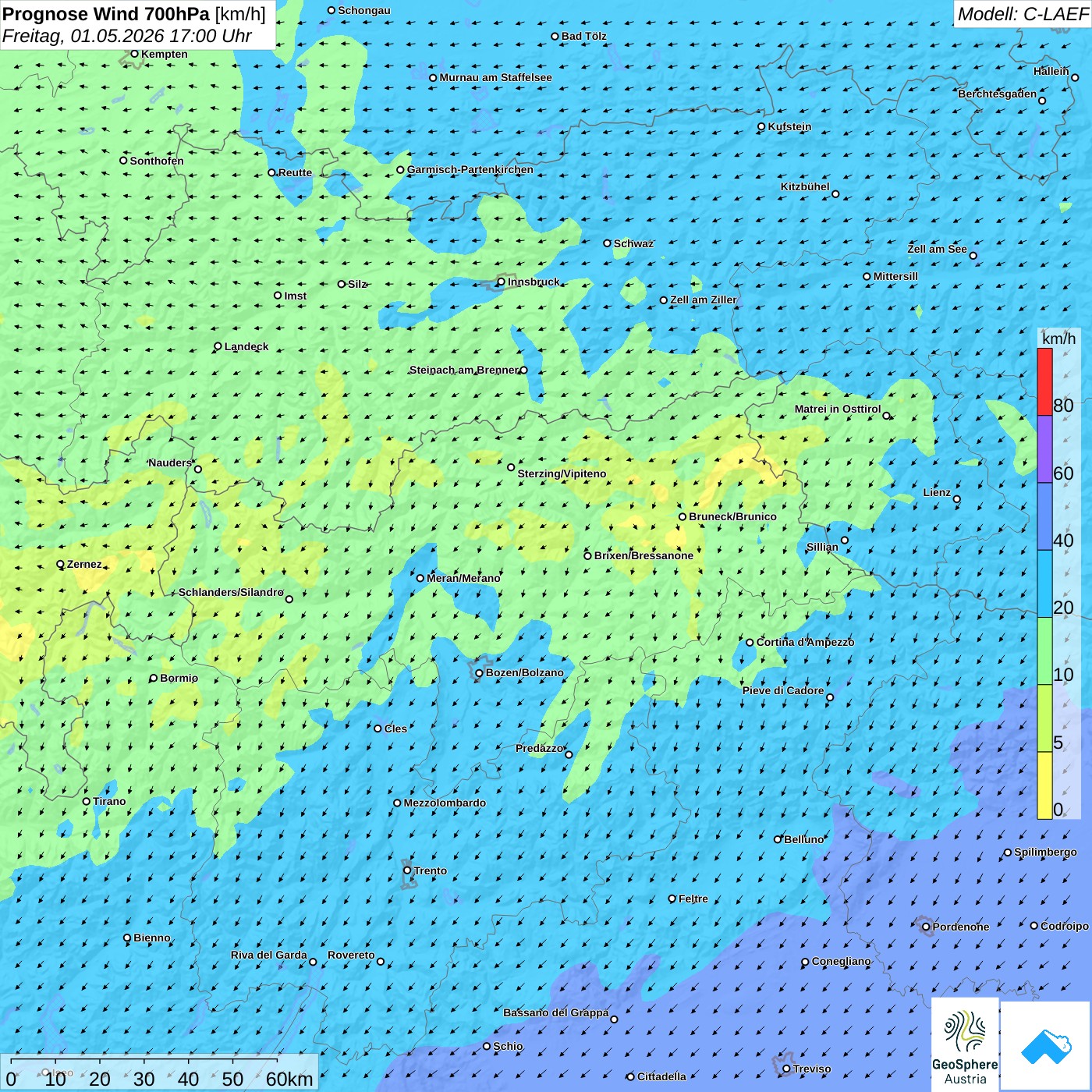
Task: Click the Cortina d'Ampezzo marker
Action: (x=750, y=643)
